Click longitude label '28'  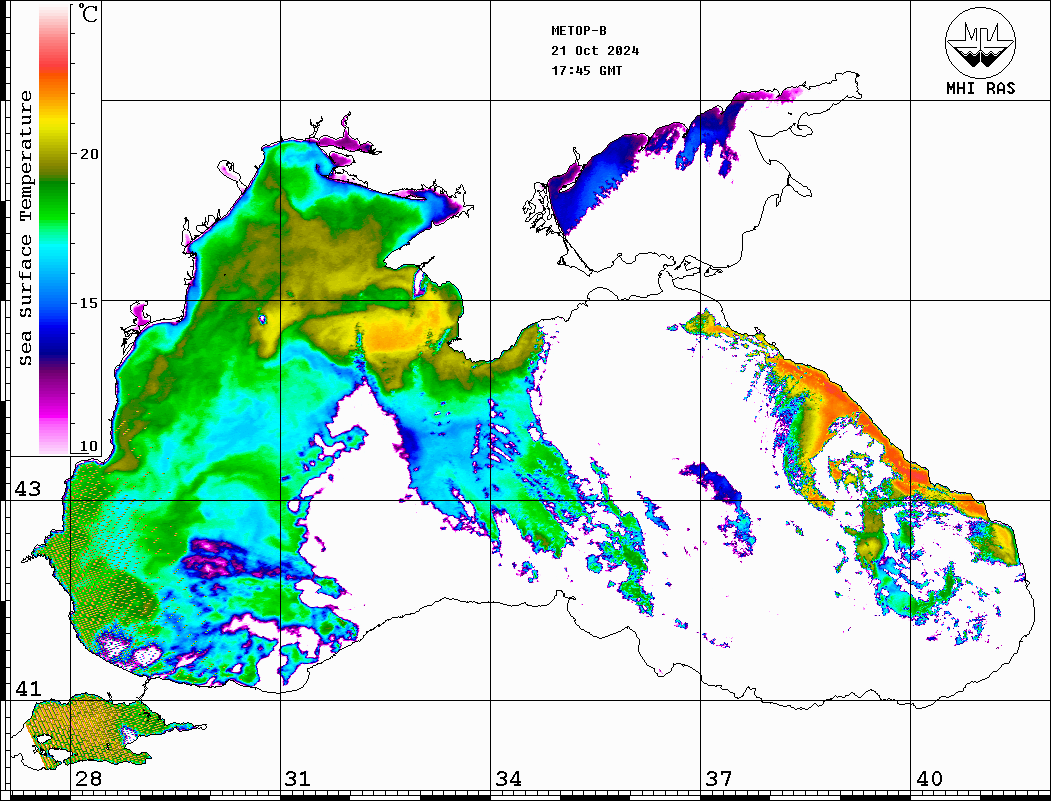tap(88, 779)
